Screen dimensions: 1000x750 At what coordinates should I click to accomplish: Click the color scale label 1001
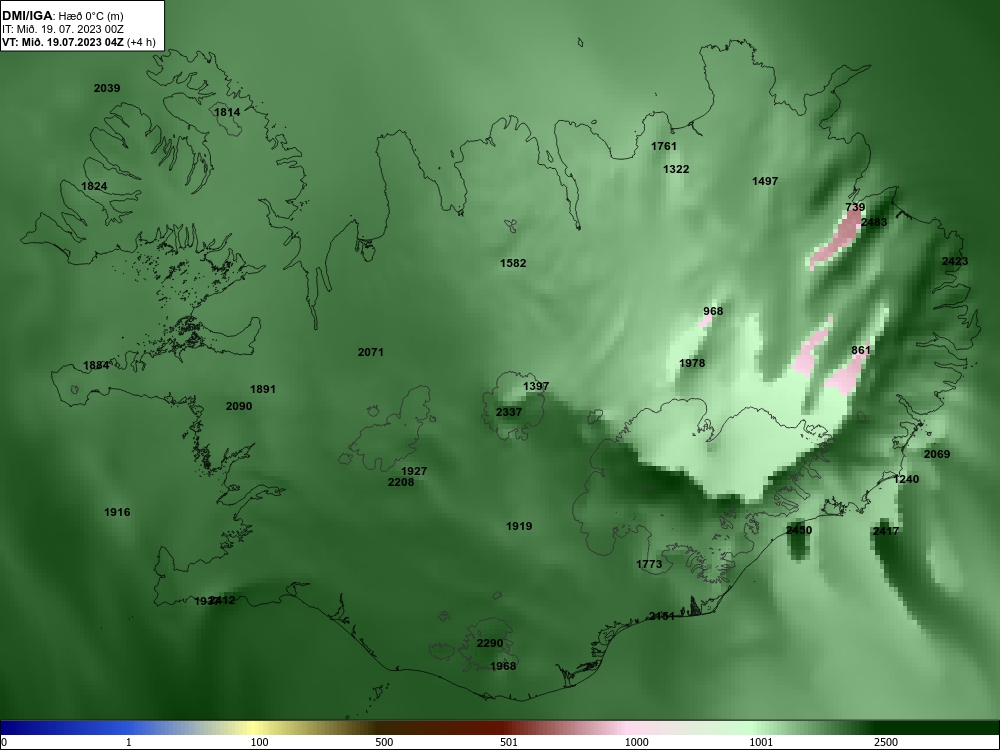[761, 742]
